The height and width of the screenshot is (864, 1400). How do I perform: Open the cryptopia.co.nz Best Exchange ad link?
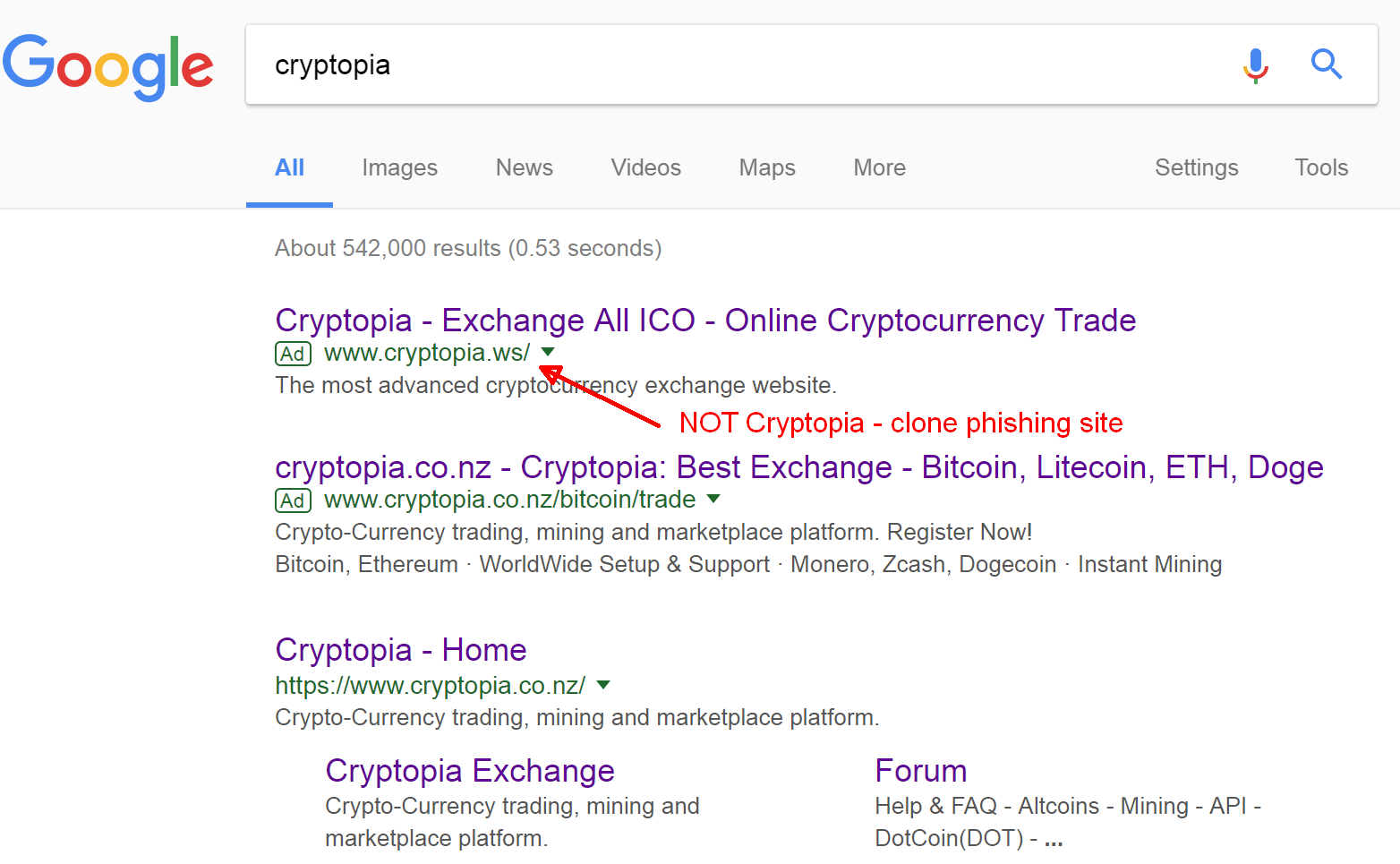(x=799, y=467)
